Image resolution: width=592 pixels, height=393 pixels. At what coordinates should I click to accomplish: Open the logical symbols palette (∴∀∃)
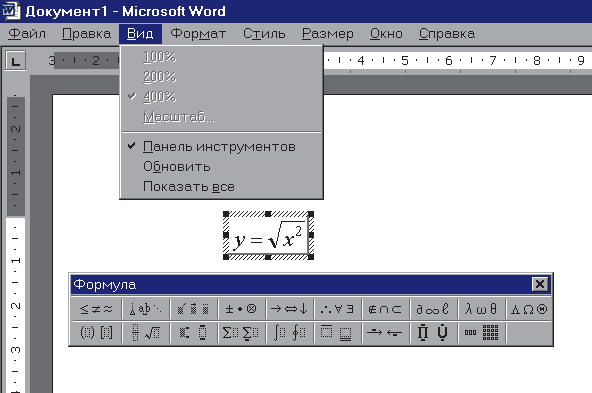pyautogui.click(x=337, y=309)
